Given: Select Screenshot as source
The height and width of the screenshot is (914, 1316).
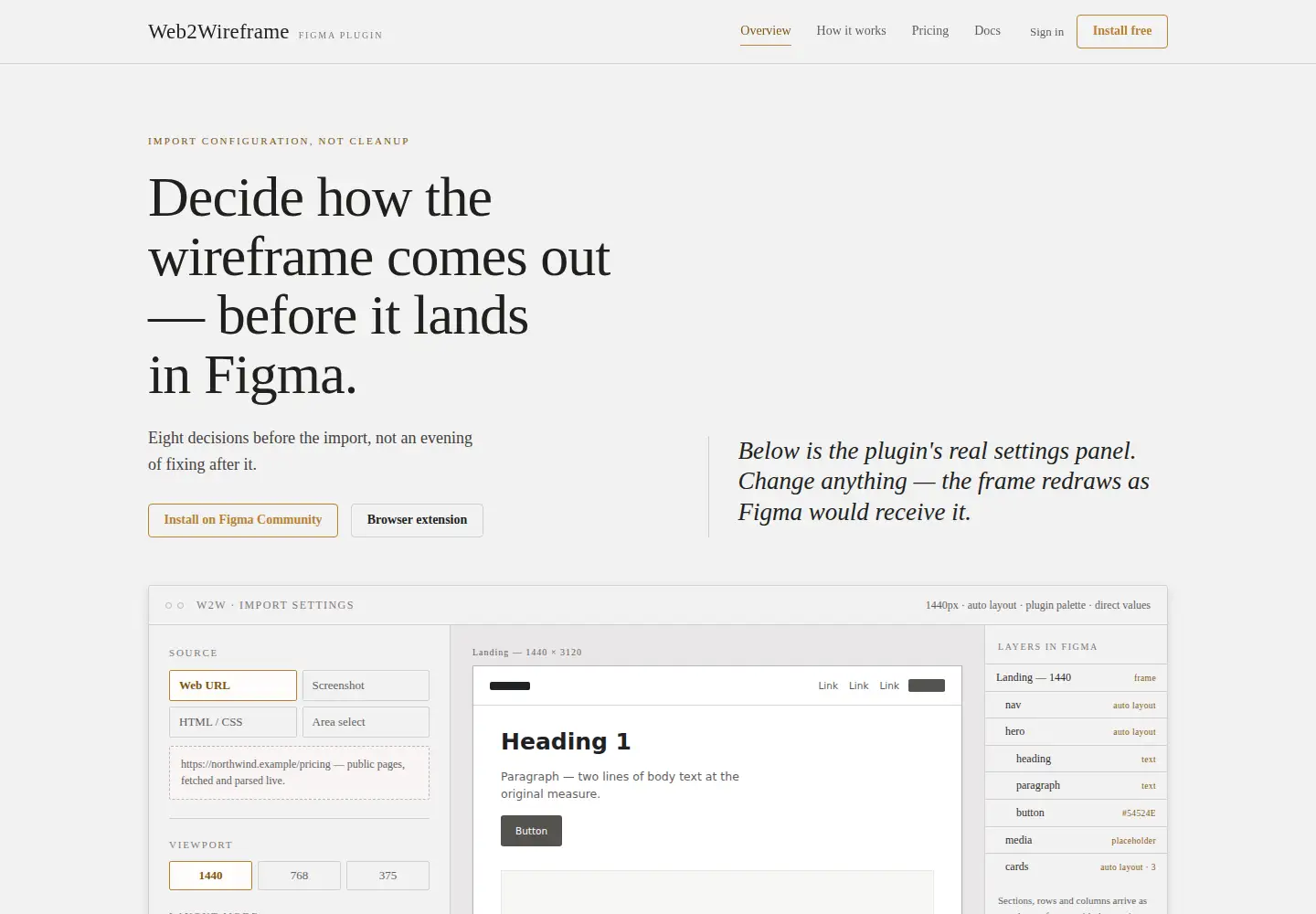Looking at the screenshot, I should coord(366,685).
